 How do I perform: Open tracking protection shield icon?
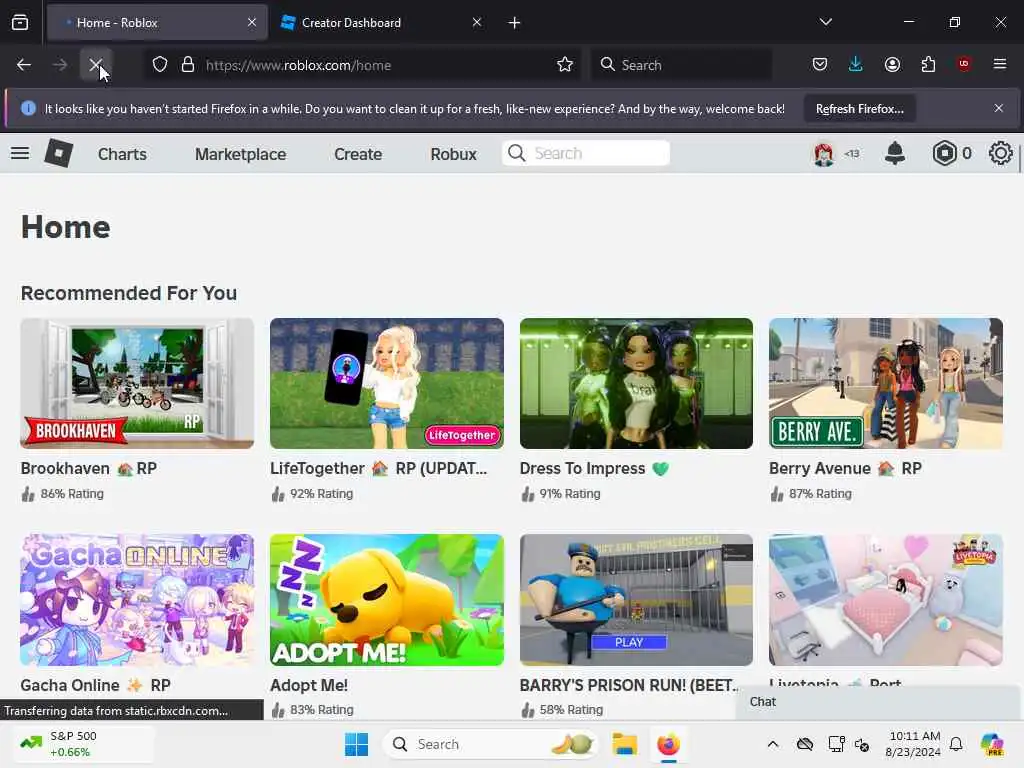click(160, 65)
